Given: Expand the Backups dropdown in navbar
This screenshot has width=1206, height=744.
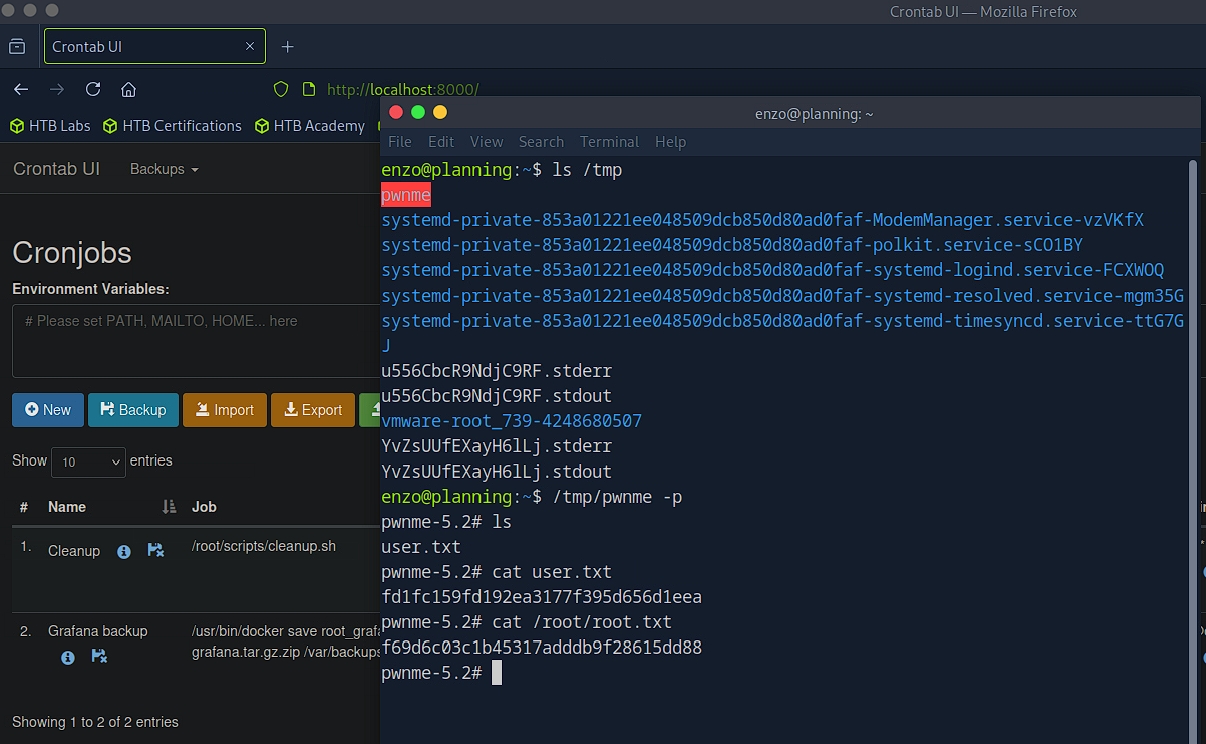Looking at the screenshot, I should click(164, 169).
